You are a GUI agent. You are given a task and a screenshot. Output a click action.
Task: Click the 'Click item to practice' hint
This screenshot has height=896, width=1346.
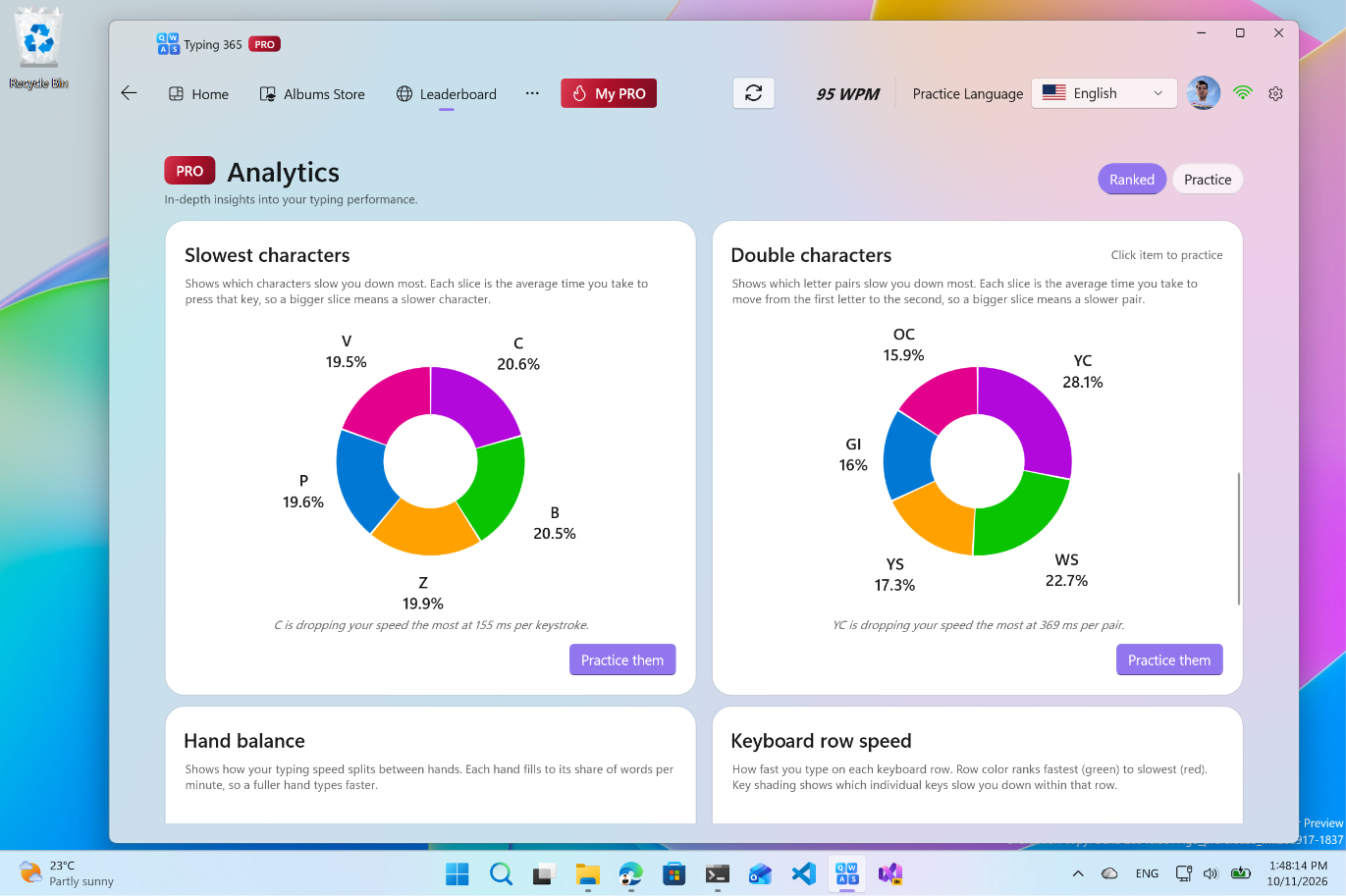click(1166, 255)
